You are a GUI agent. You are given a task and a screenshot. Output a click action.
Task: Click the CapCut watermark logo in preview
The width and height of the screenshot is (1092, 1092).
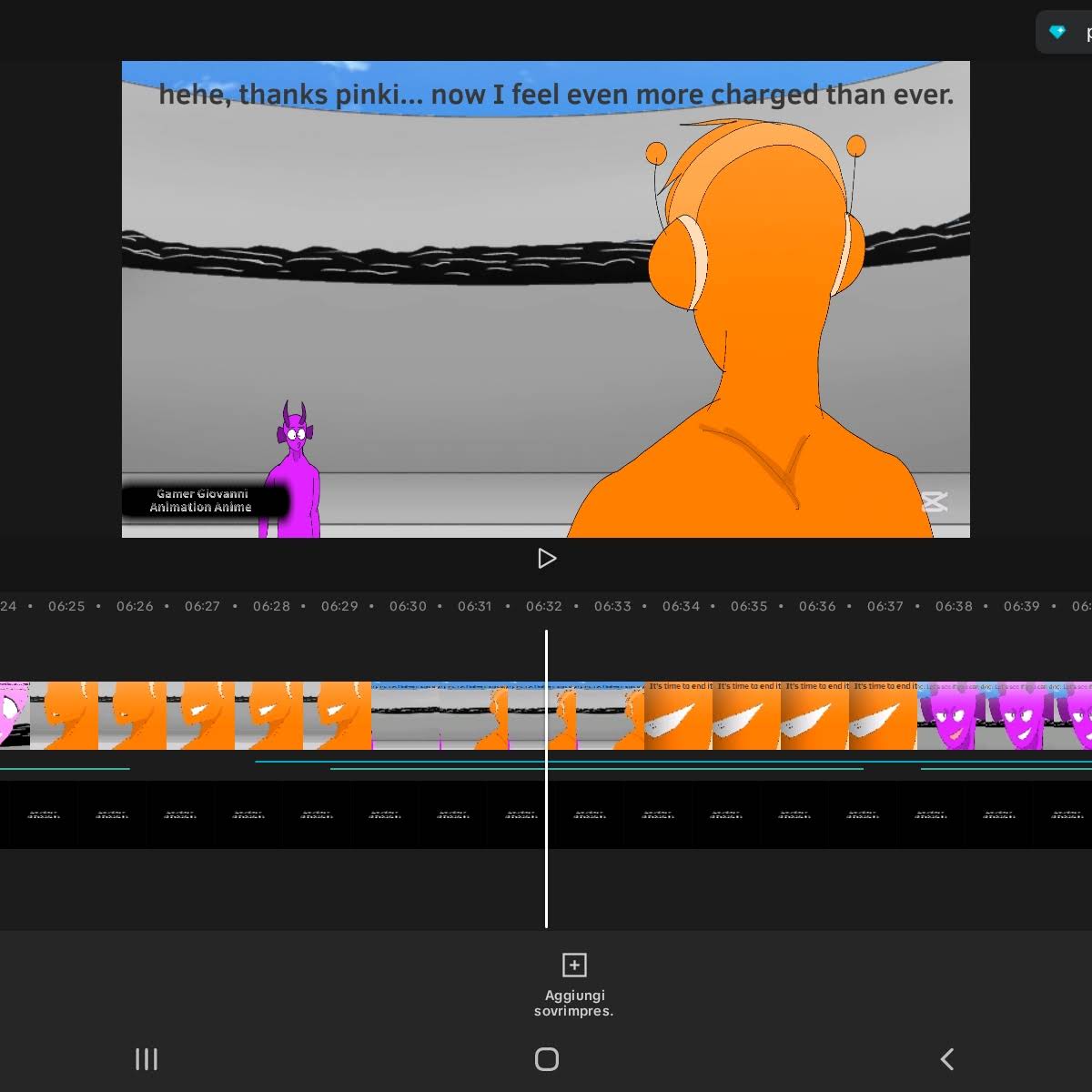[x=935, y=501]
